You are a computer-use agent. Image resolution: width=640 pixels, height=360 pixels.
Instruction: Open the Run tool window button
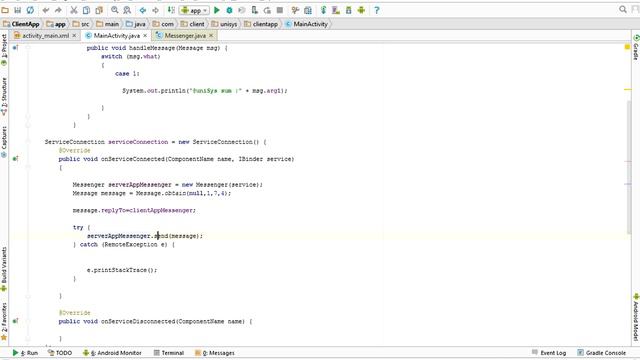coord(25,353)
